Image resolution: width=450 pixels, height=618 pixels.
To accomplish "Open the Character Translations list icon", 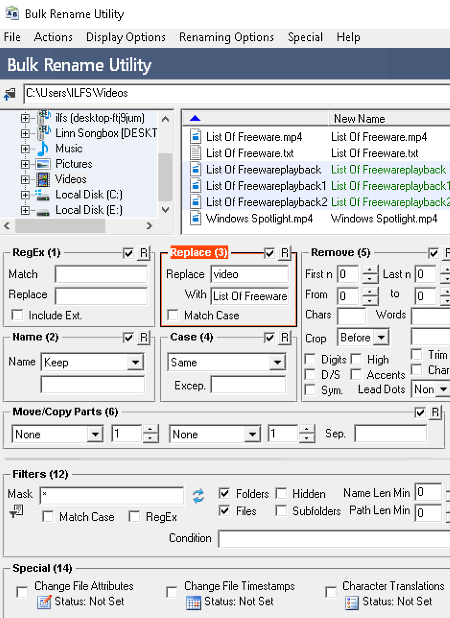I will tap(351, 602).
